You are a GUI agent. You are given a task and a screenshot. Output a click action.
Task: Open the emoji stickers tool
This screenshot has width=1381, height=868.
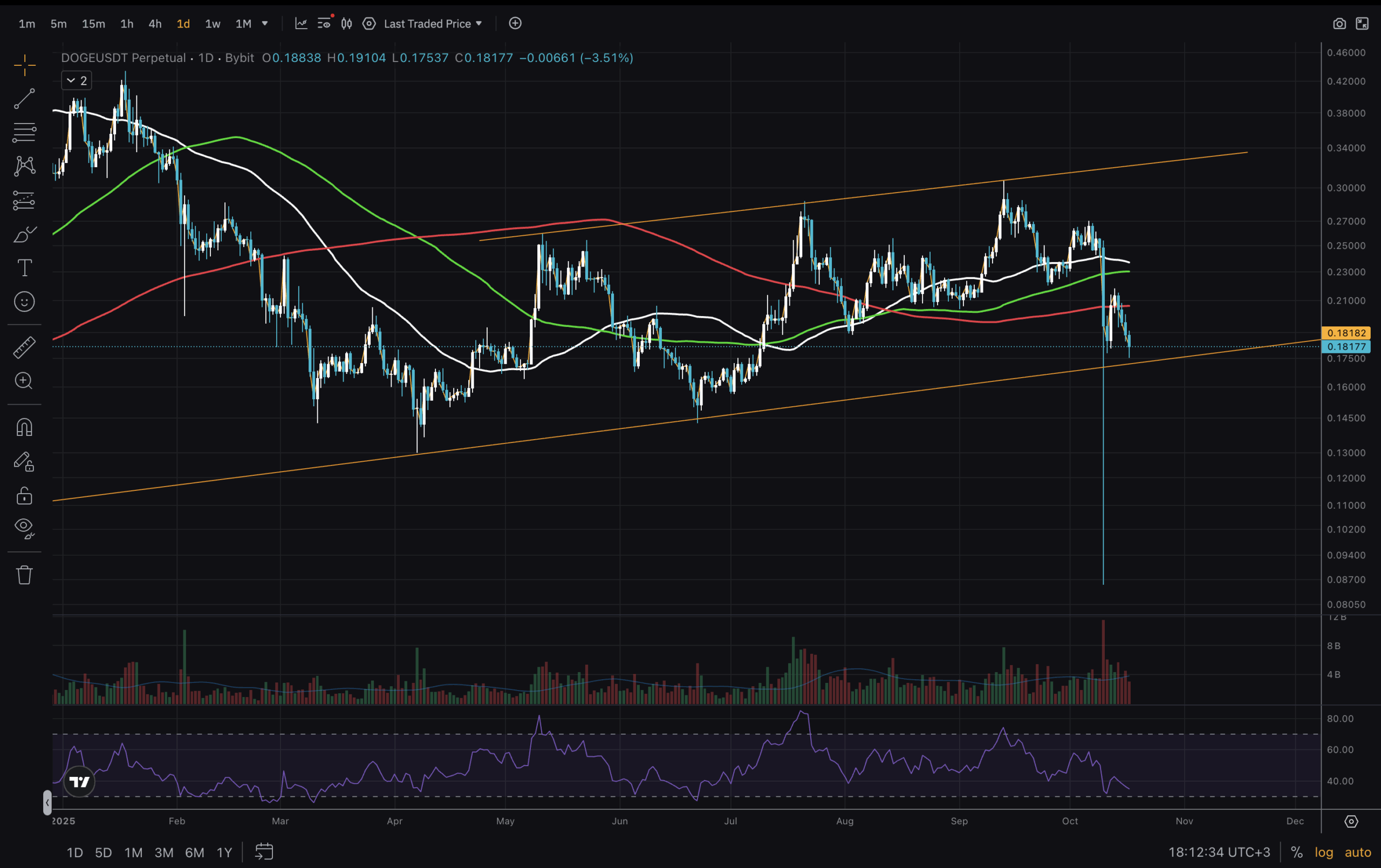point(24,302)
